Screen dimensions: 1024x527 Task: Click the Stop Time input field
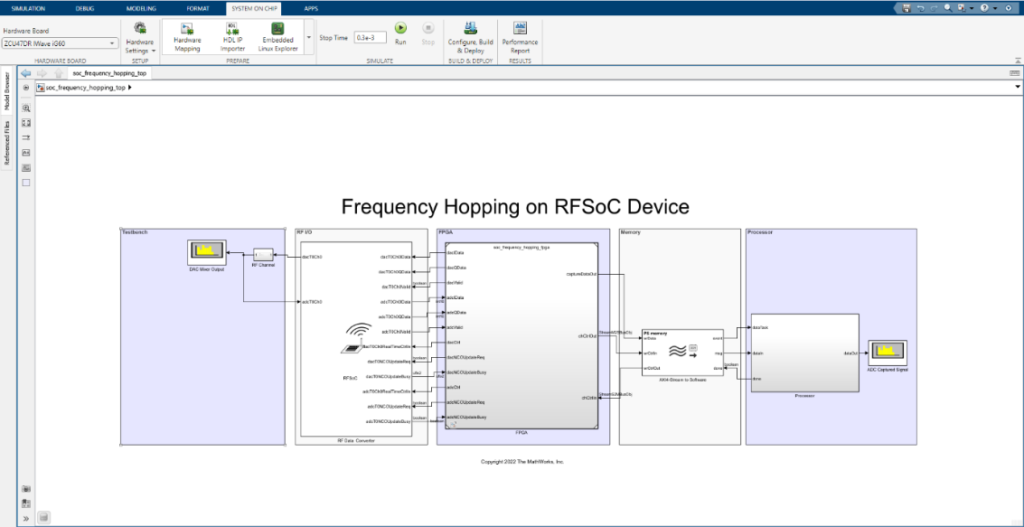(370, 38)
